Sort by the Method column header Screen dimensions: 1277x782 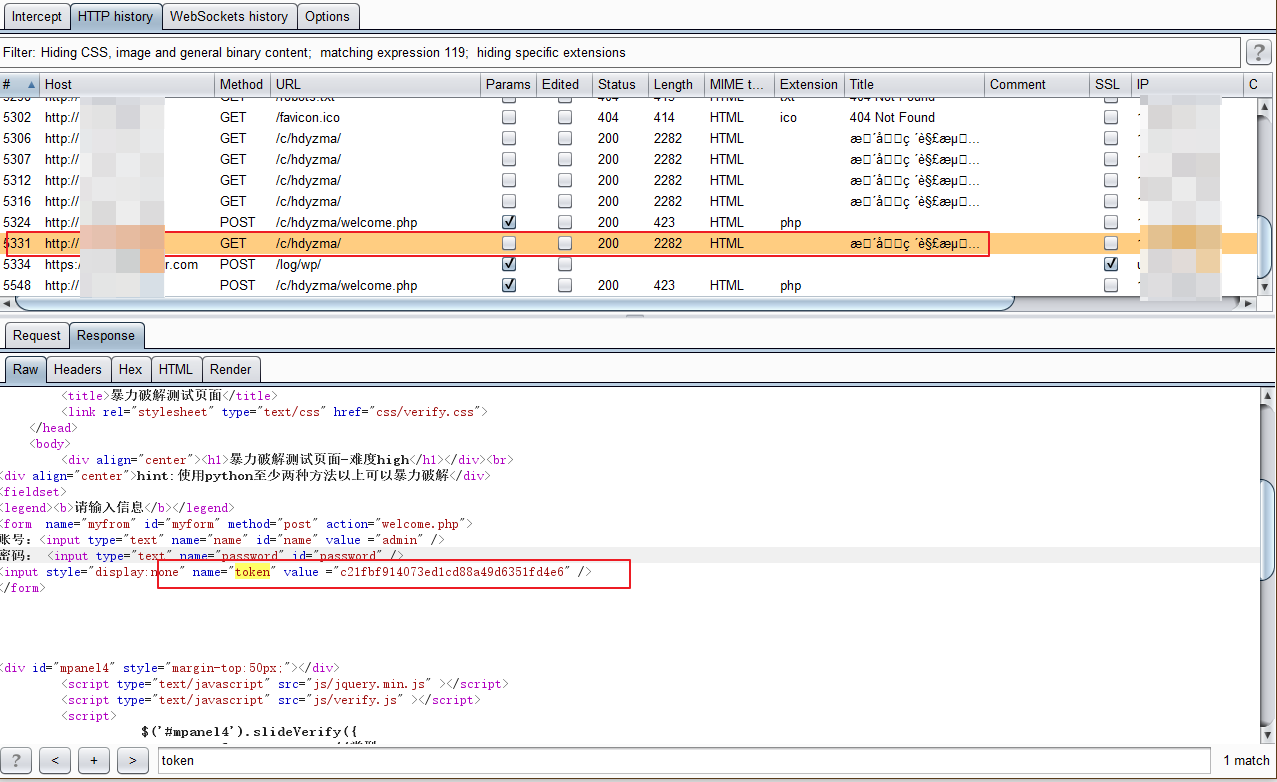click(241, 85)
